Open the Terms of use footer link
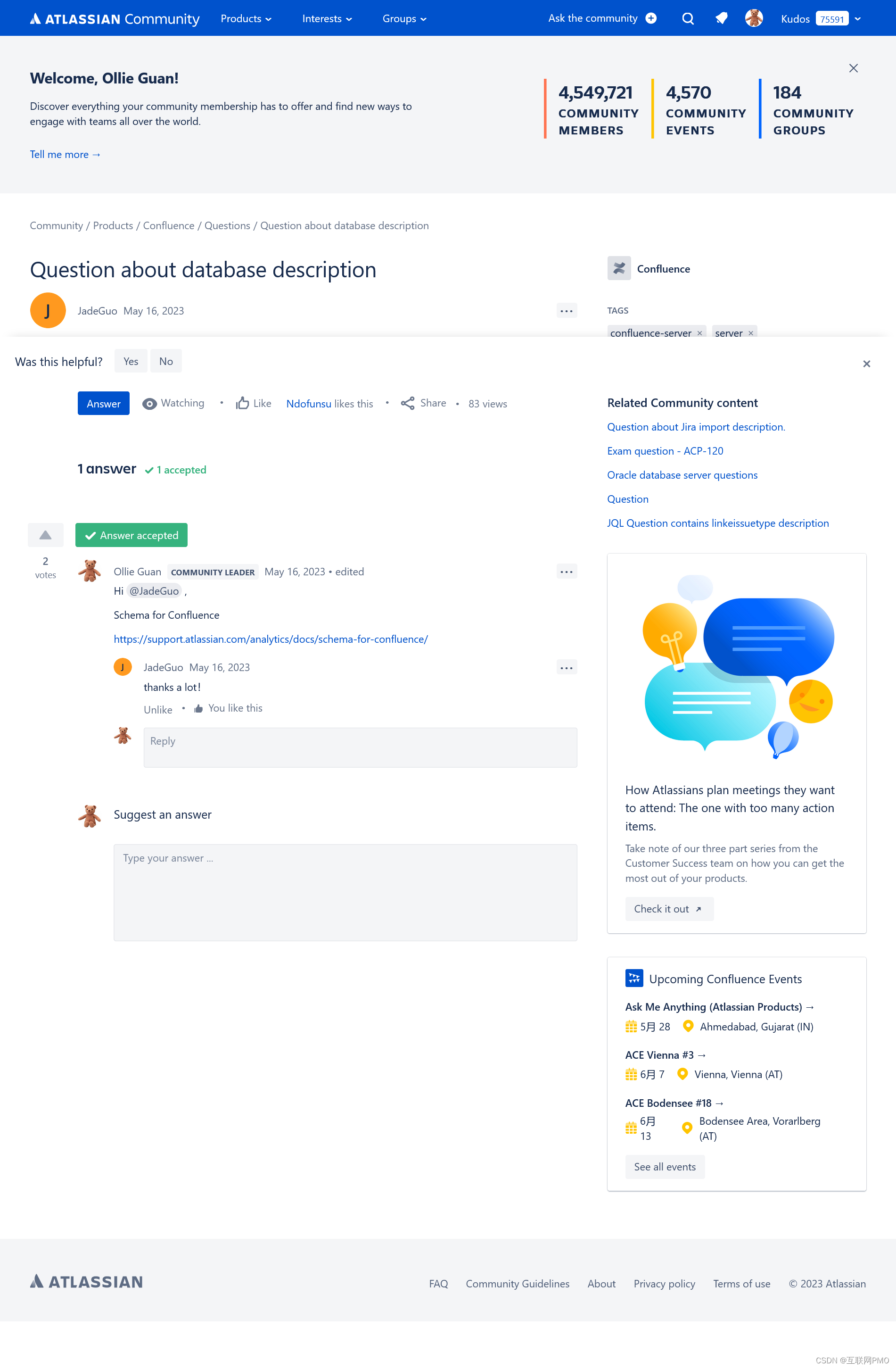This screenshot has height=1369, width=896. 741,1283
